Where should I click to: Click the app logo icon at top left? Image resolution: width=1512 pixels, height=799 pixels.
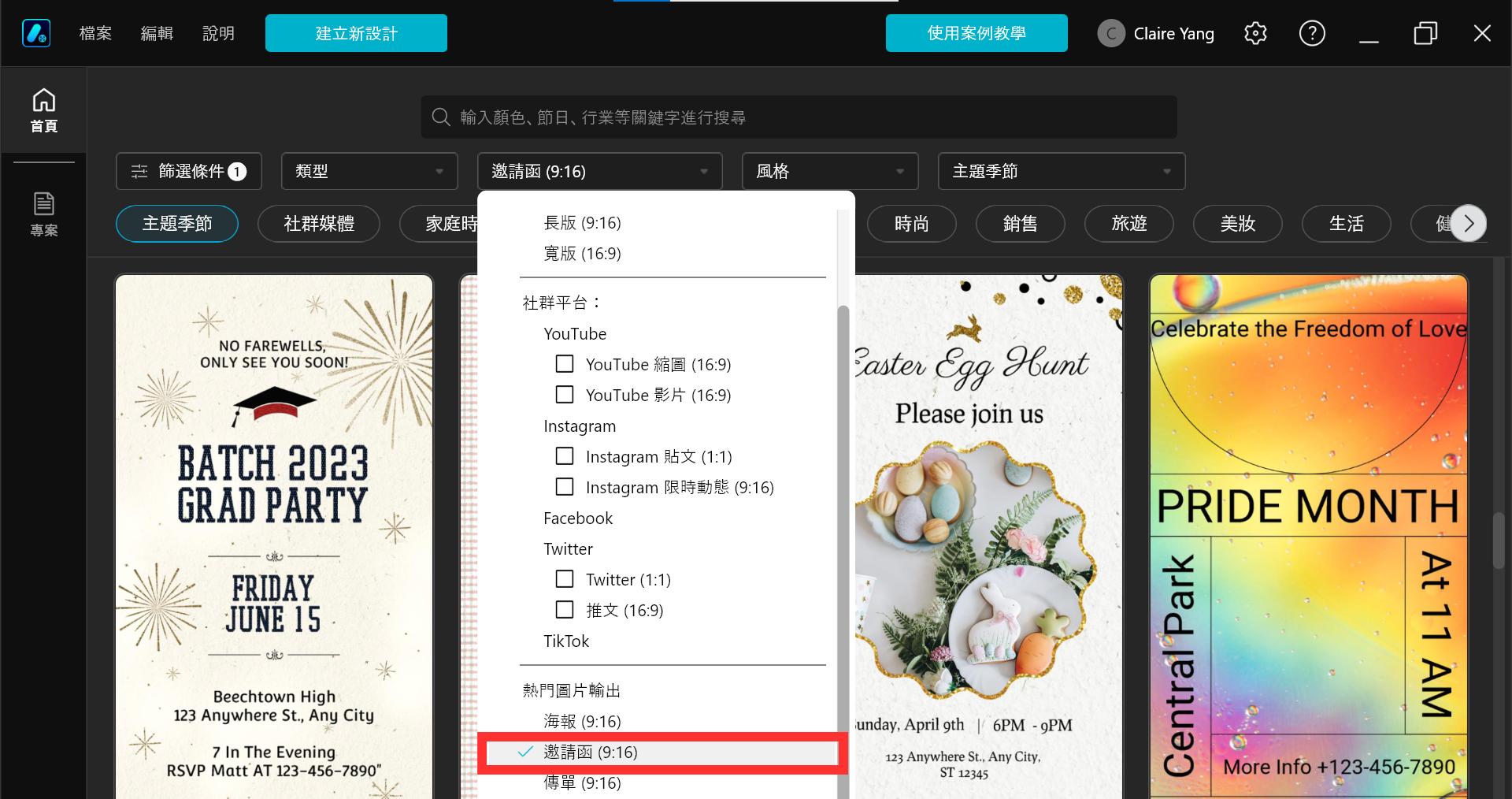[36, 33]
